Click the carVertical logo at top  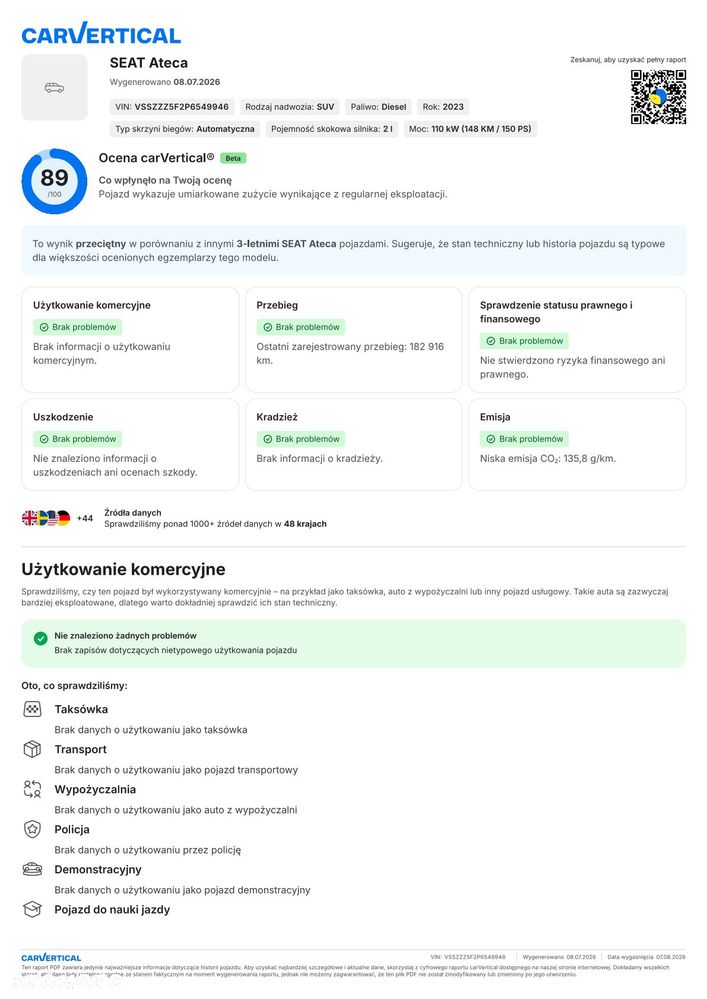click(101, 34)
